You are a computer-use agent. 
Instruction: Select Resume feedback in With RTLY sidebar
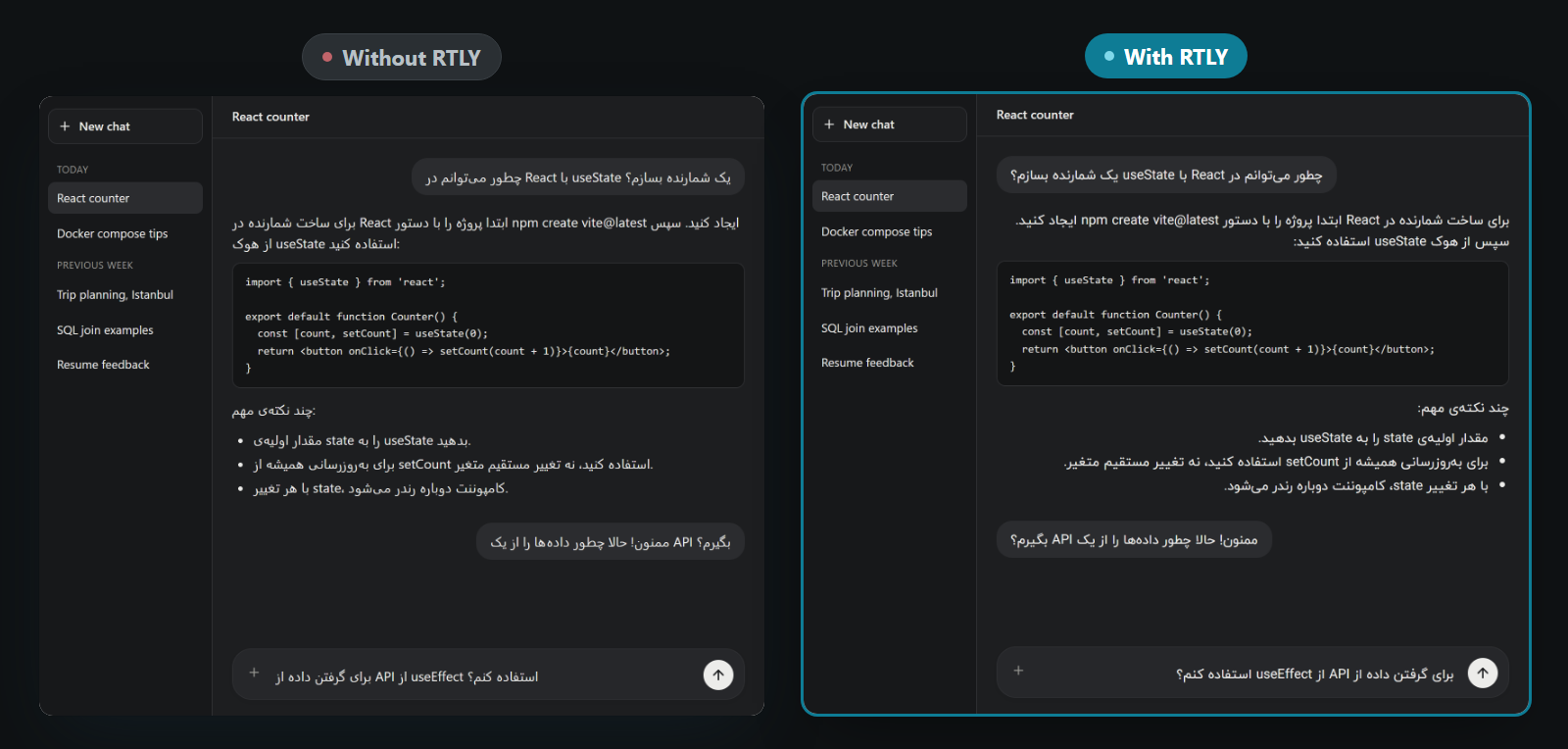point(890,363)
